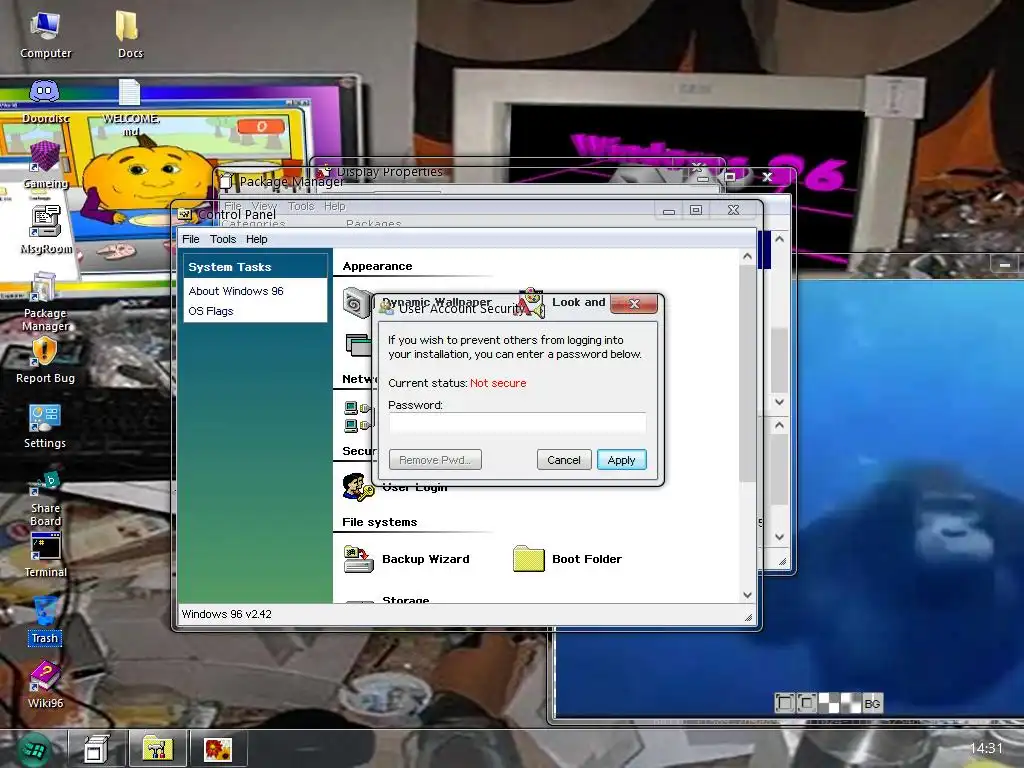Click the Dynamic Wallpaper icon under Appearance
The image size is (1024, 768).
[357, 303]
